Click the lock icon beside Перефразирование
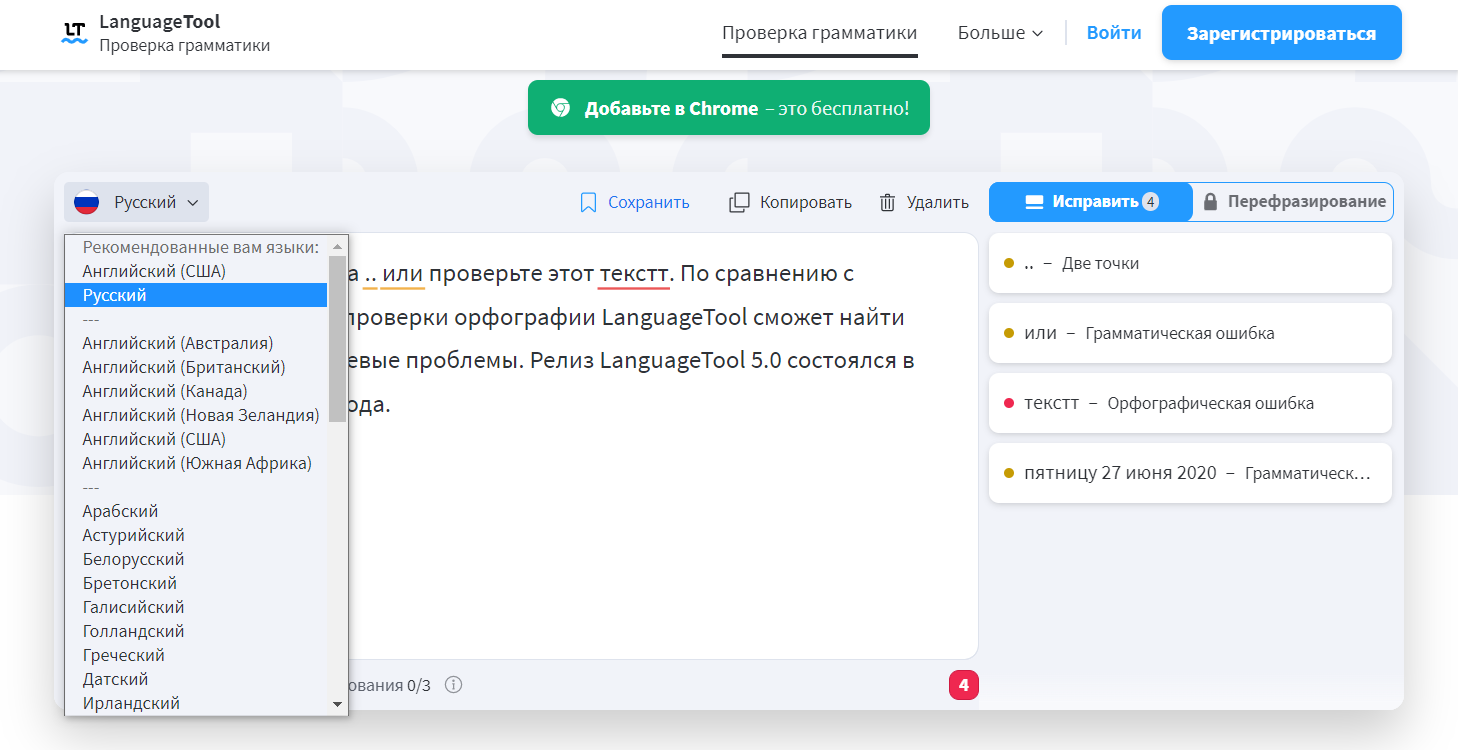Viewport: 1458px width, 750px height. click(1210, 202)
